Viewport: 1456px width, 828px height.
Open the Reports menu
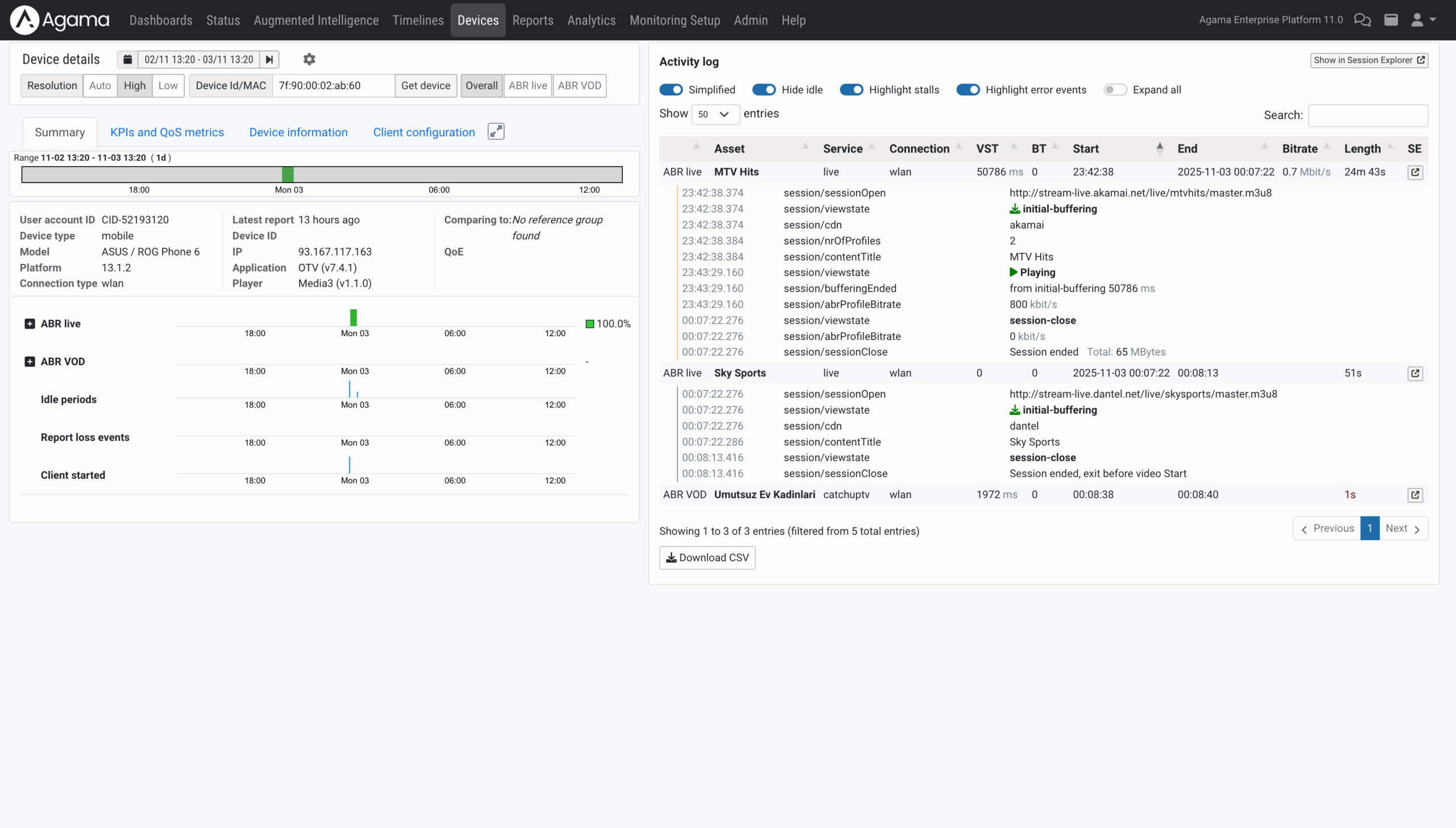tap(532, 20)
